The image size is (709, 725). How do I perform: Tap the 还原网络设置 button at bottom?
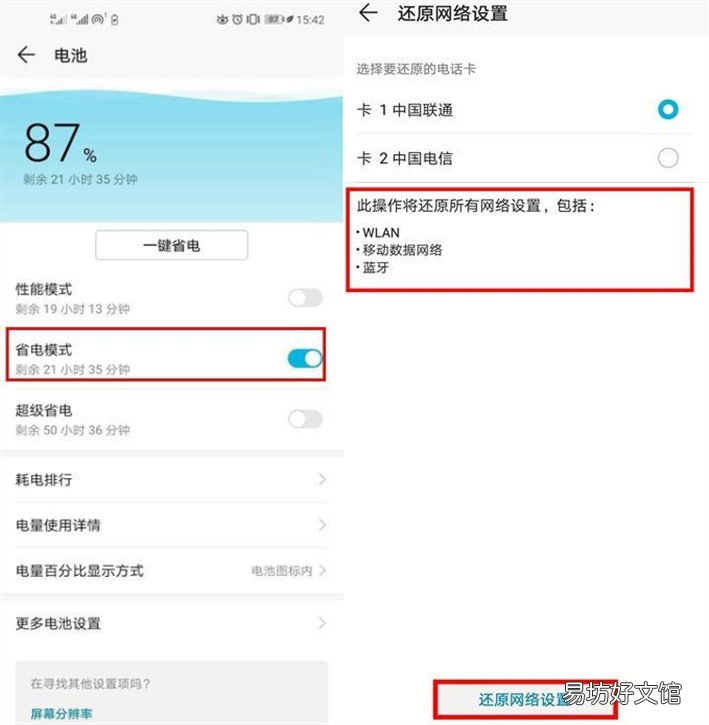pyautogui.click(x=525, y=700)
